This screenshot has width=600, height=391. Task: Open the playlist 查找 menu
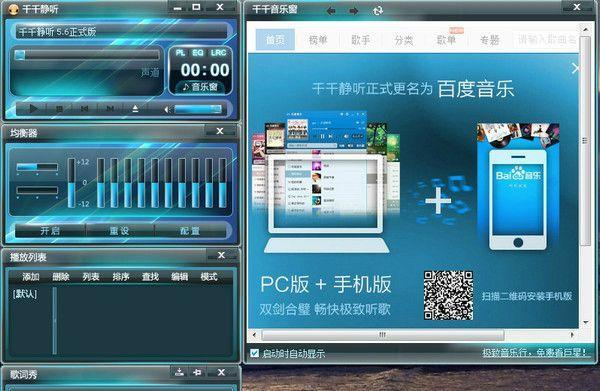click(x=150, y=277)
